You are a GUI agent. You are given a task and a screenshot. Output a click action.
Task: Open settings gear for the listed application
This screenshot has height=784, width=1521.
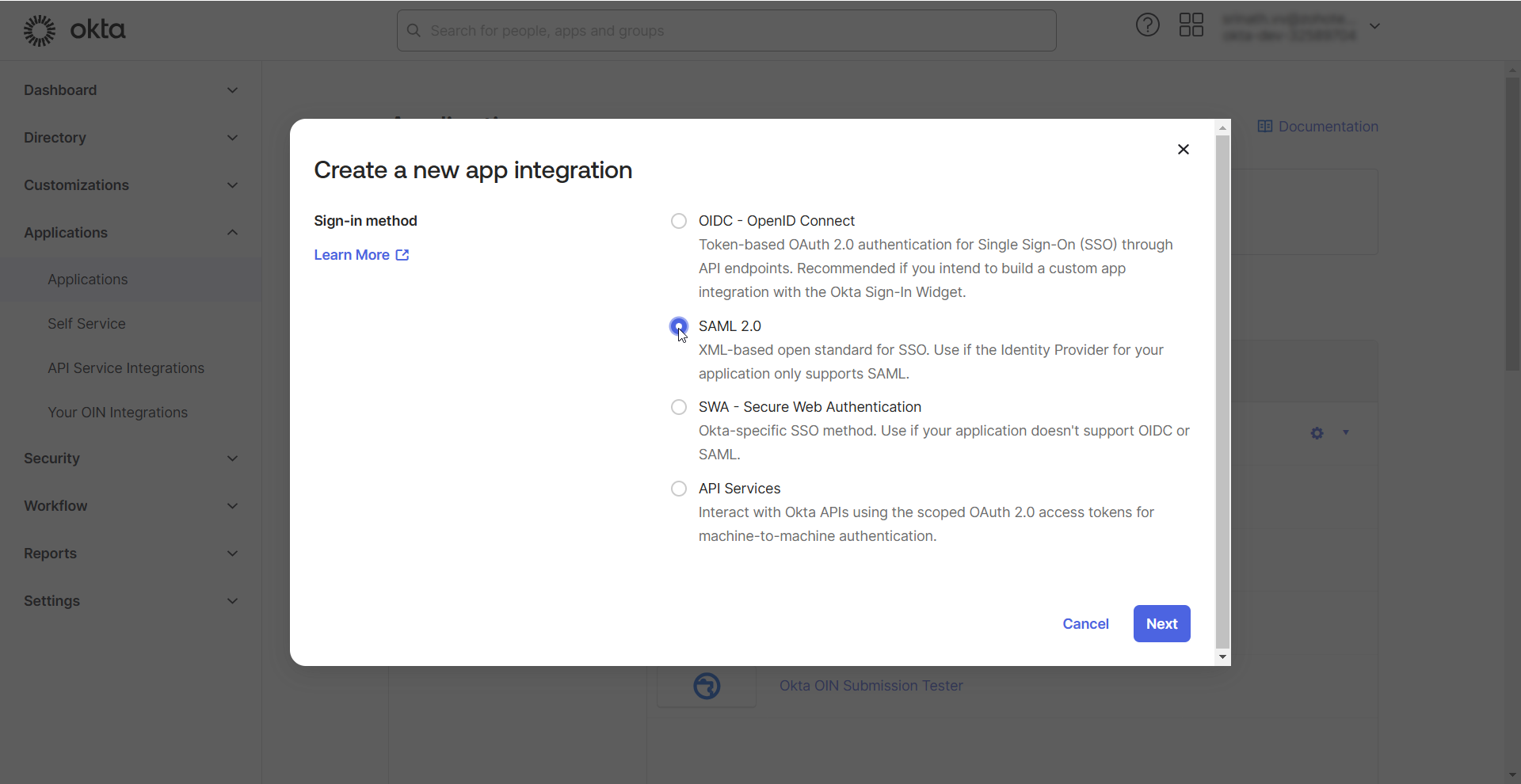(x=1317, y=433)
